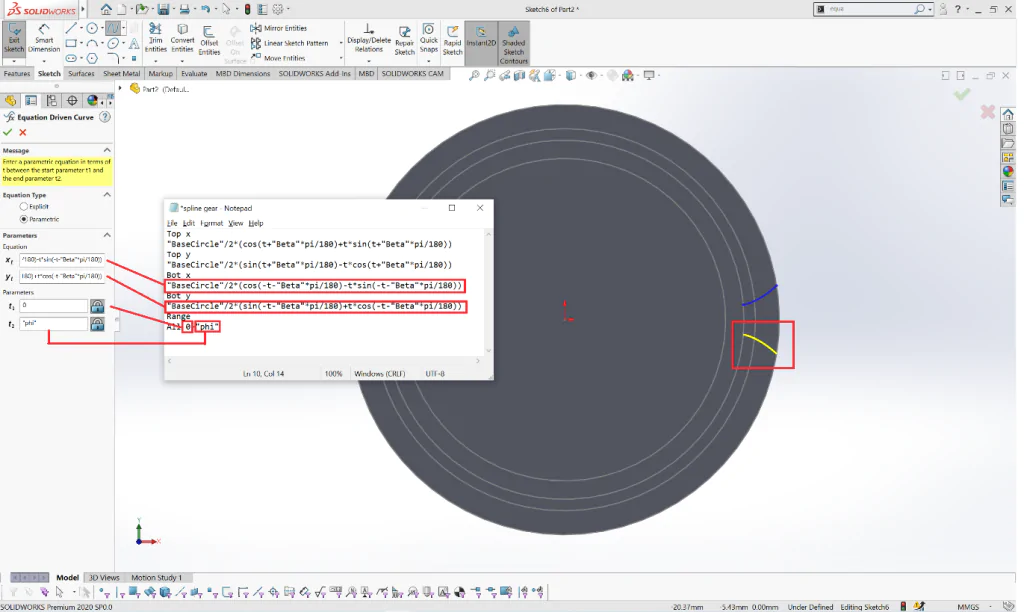
Task: Toggle the lock beside the t2 parameter
Action: (x=97, y=324)
